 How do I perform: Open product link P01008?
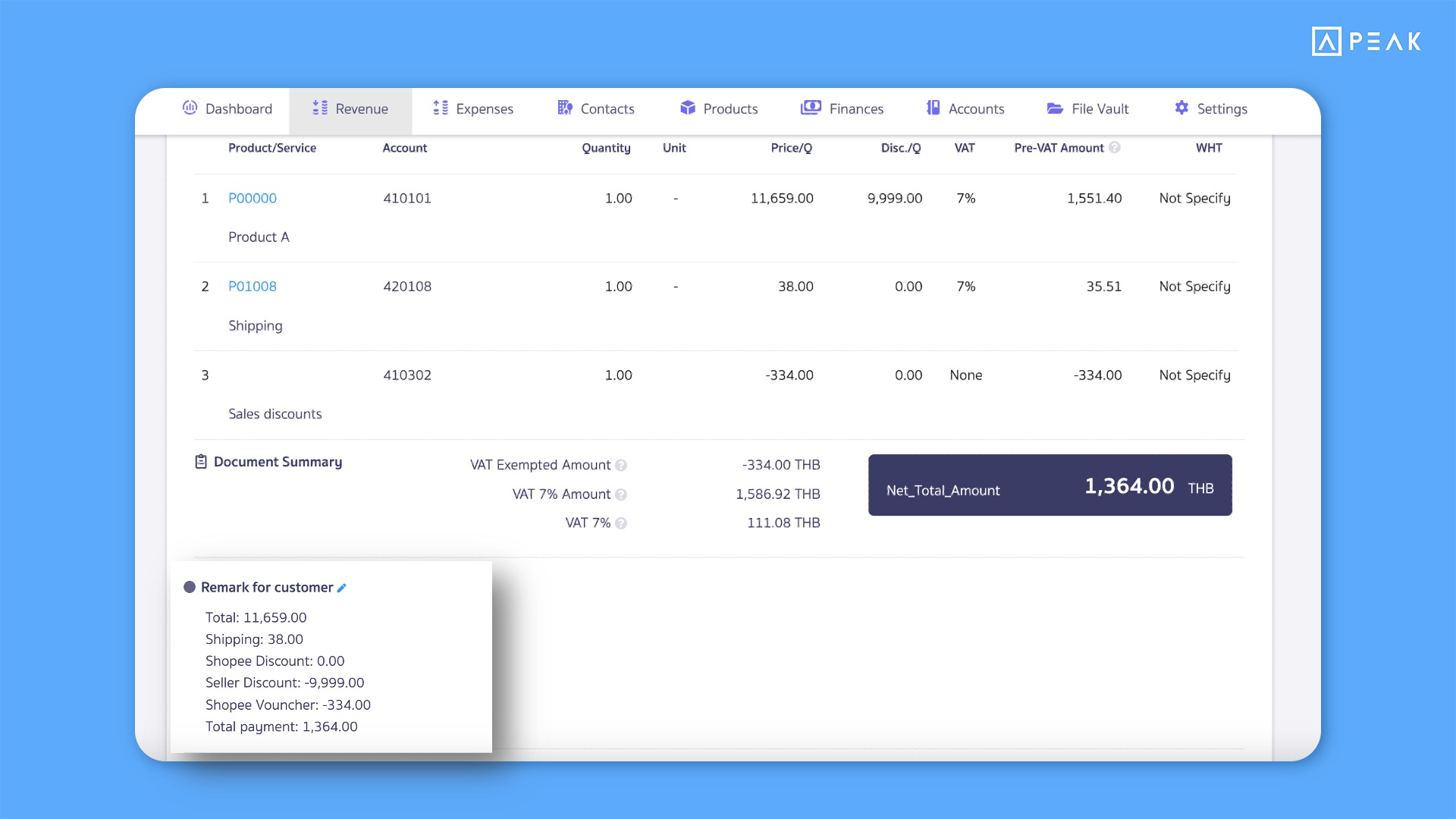pos(252,287)
